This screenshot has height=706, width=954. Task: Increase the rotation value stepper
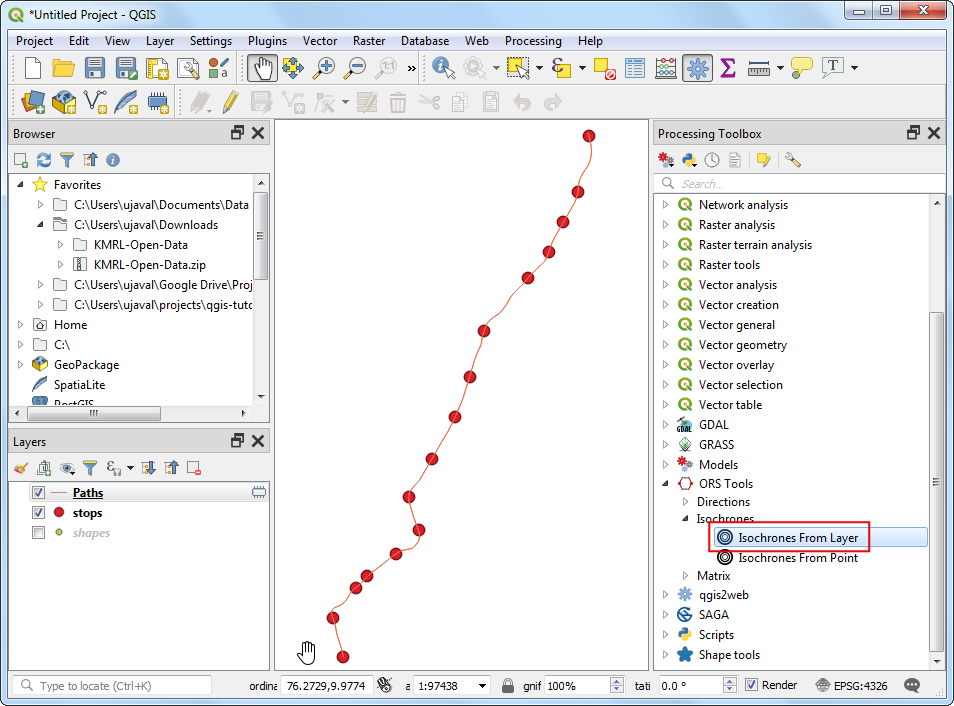point(730,682)
